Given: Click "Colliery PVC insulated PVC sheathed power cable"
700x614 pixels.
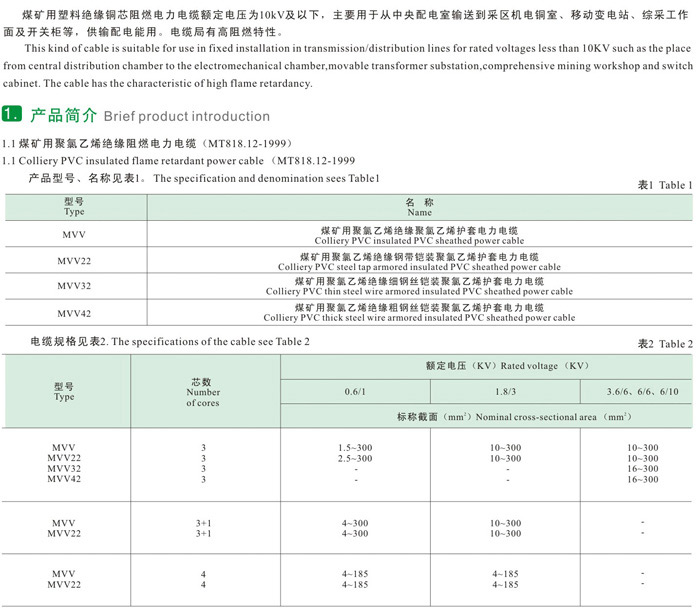Looking at the screenshot, I should coord(419,241).
